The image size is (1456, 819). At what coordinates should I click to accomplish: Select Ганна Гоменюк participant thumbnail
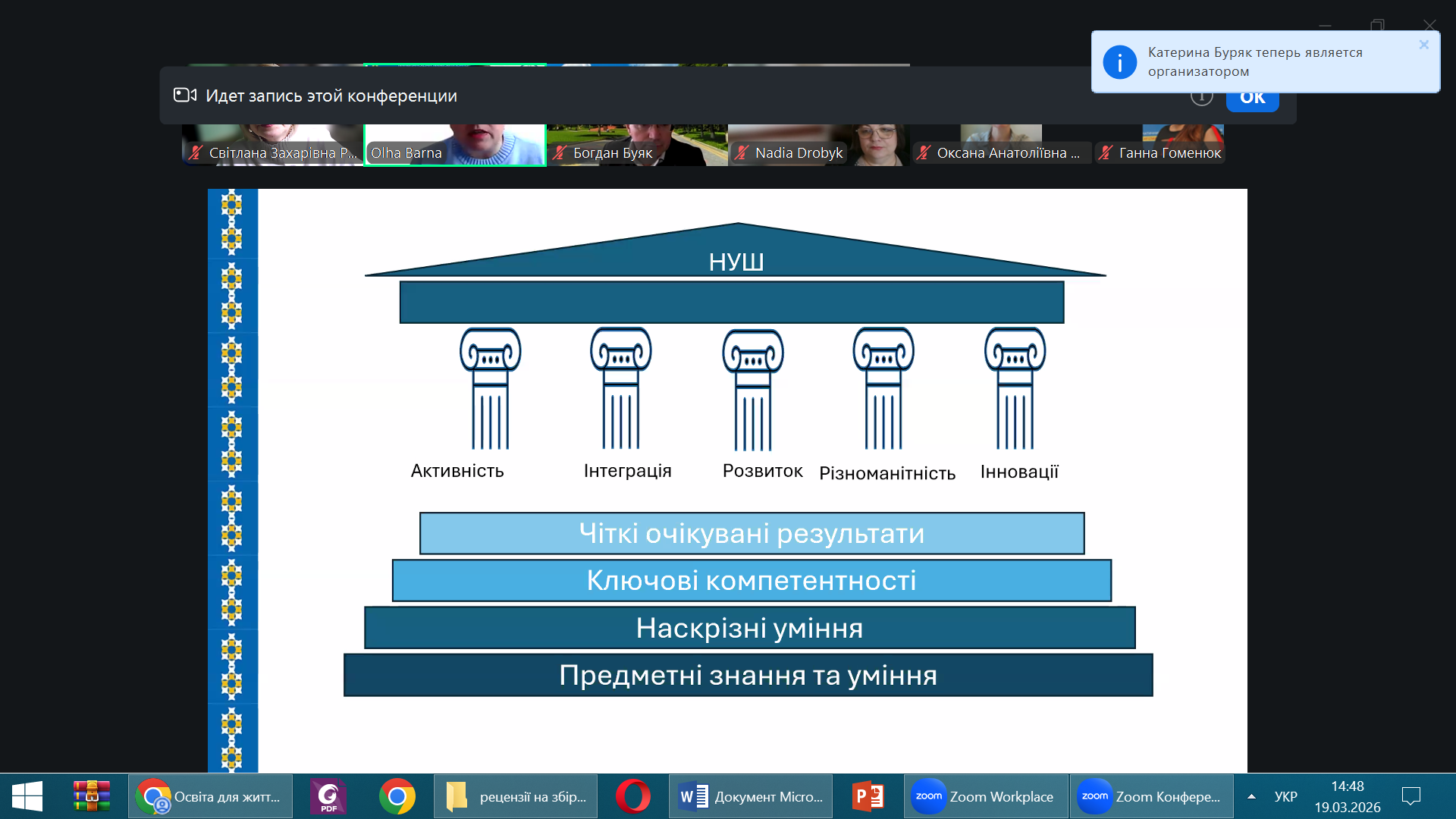[1183, 144]
